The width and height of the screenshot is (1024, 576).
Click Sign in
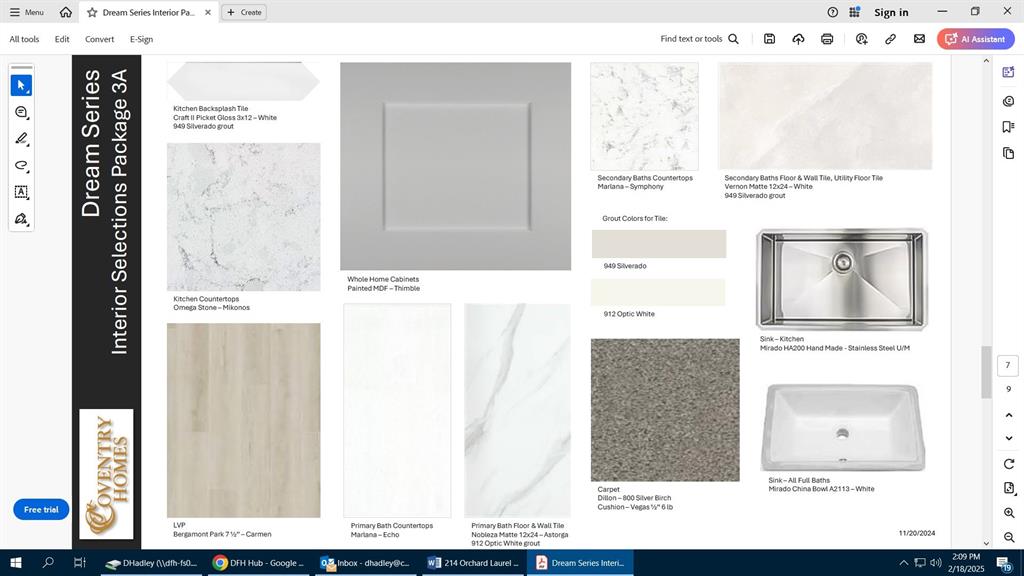891,12
